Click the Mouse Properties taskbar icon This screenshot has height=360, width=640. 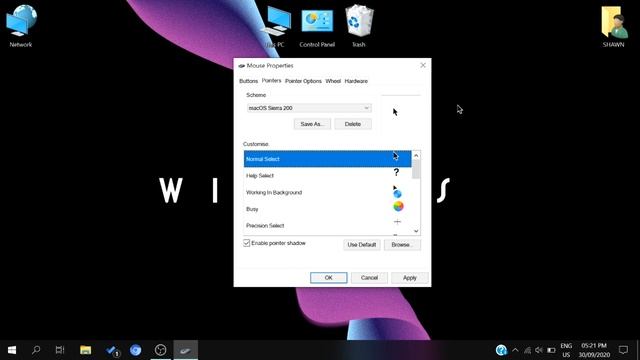pyautogui.click(x=186, y=350)
